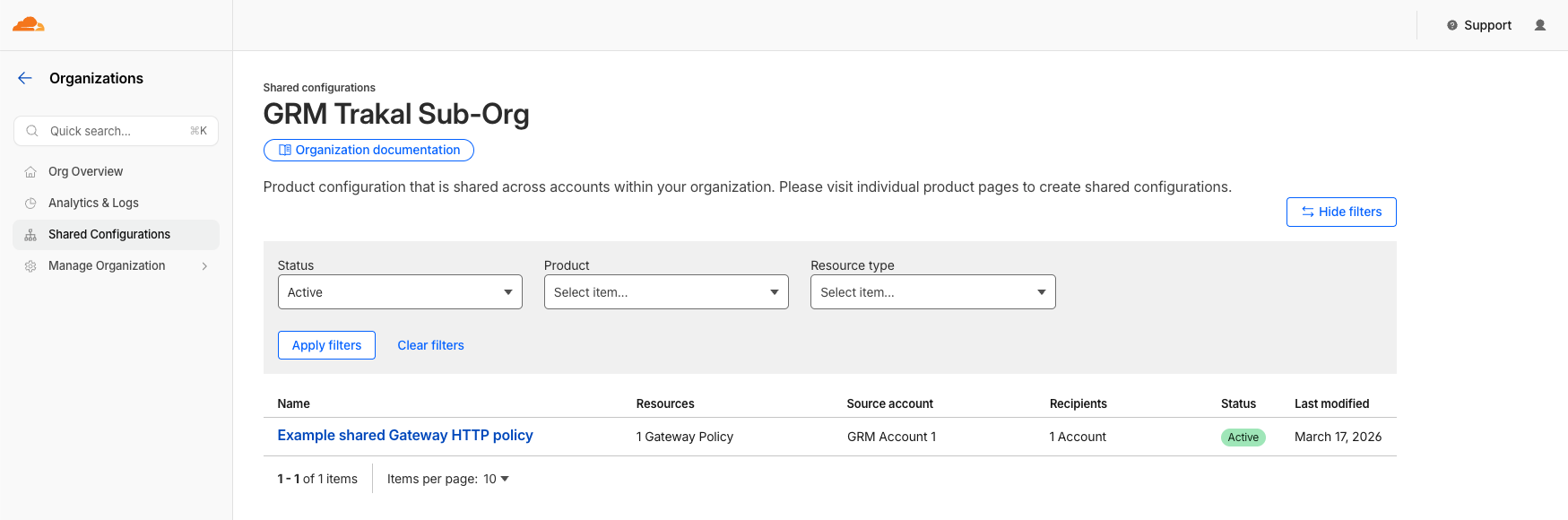The image size is (1568, 520).
Task: Click the Analytics & Logs chart icon
Action: point(30,204)
